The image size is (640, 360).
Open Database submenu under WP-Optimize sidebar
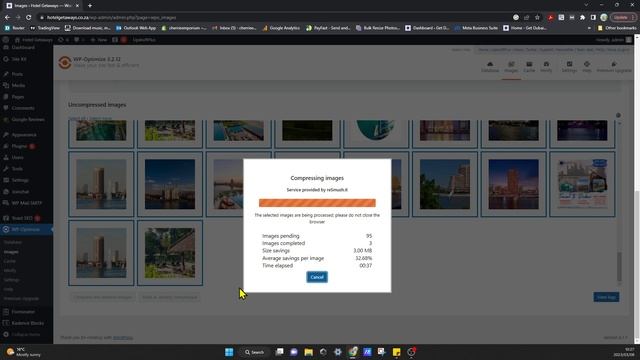pyautogui.click(x=13, y=242)
